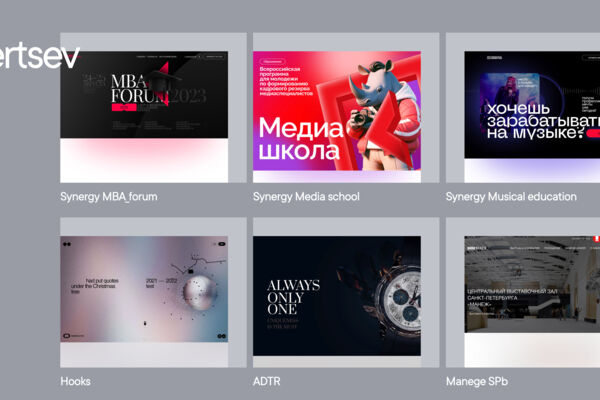This screenshot has height=400, width=600.
Task: Click the 'Synergy Media school' caption
Action: coord(306,197)
